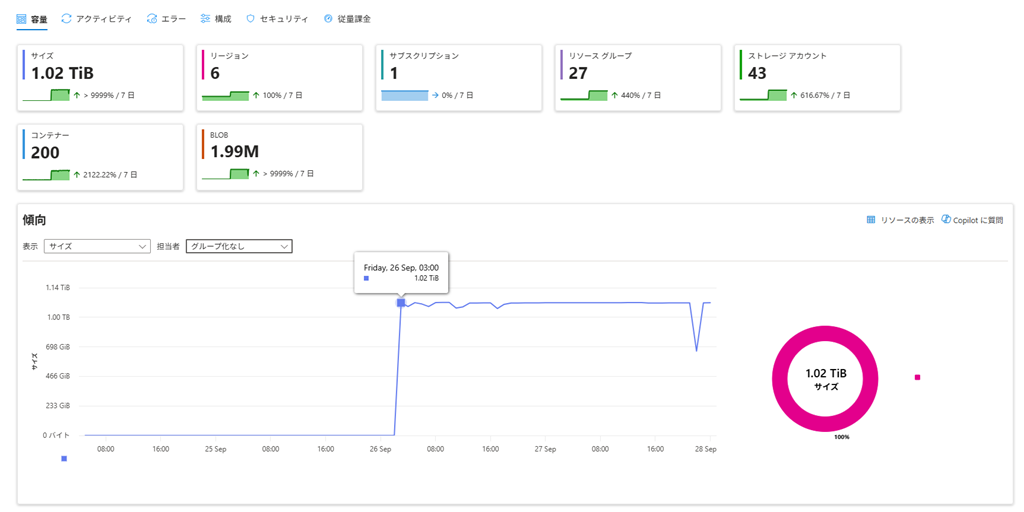Select the ストレージ アカウント 43 card
The image size is (1024, 512).
tap(817, 78)
